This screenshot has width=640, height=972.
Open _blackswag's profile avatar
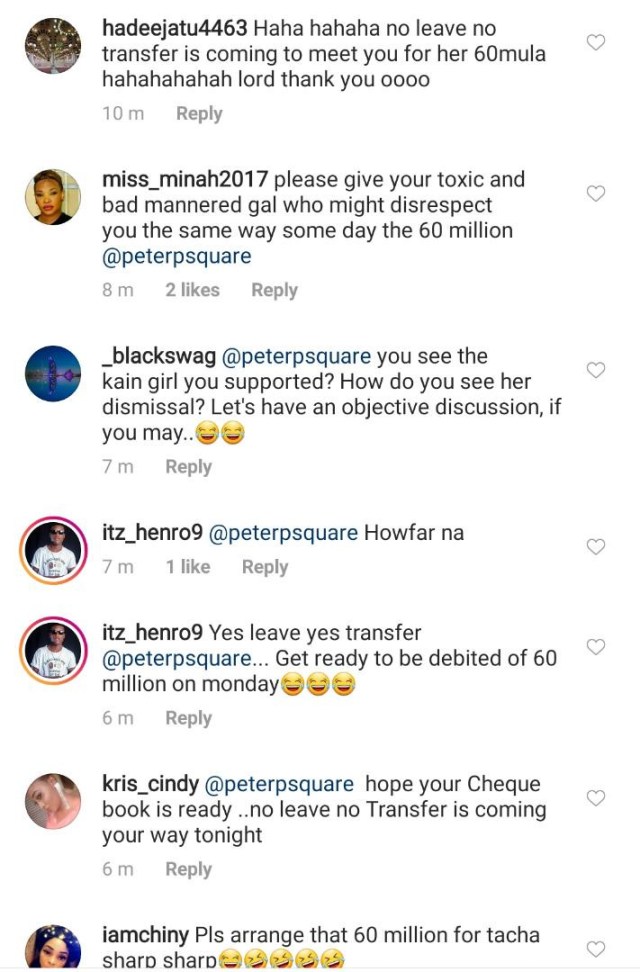point(52,374)
